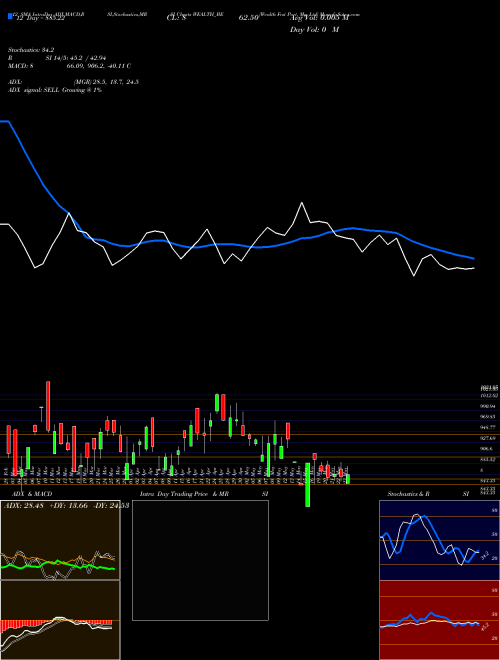Click the tallest red candlestick in price chart
Screen dimensions: 500x660
(48, 406)
